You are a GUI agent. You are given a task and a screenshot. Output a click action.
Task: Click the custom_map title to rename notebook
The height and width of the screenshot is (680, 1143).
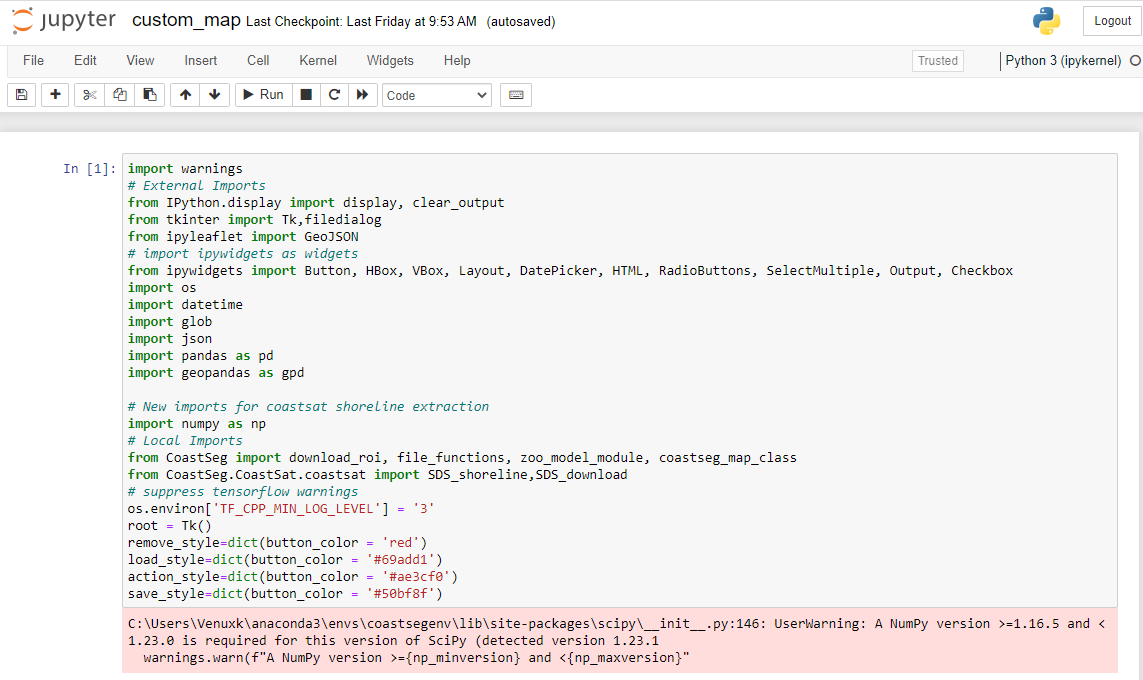click(x=185, y=19)
